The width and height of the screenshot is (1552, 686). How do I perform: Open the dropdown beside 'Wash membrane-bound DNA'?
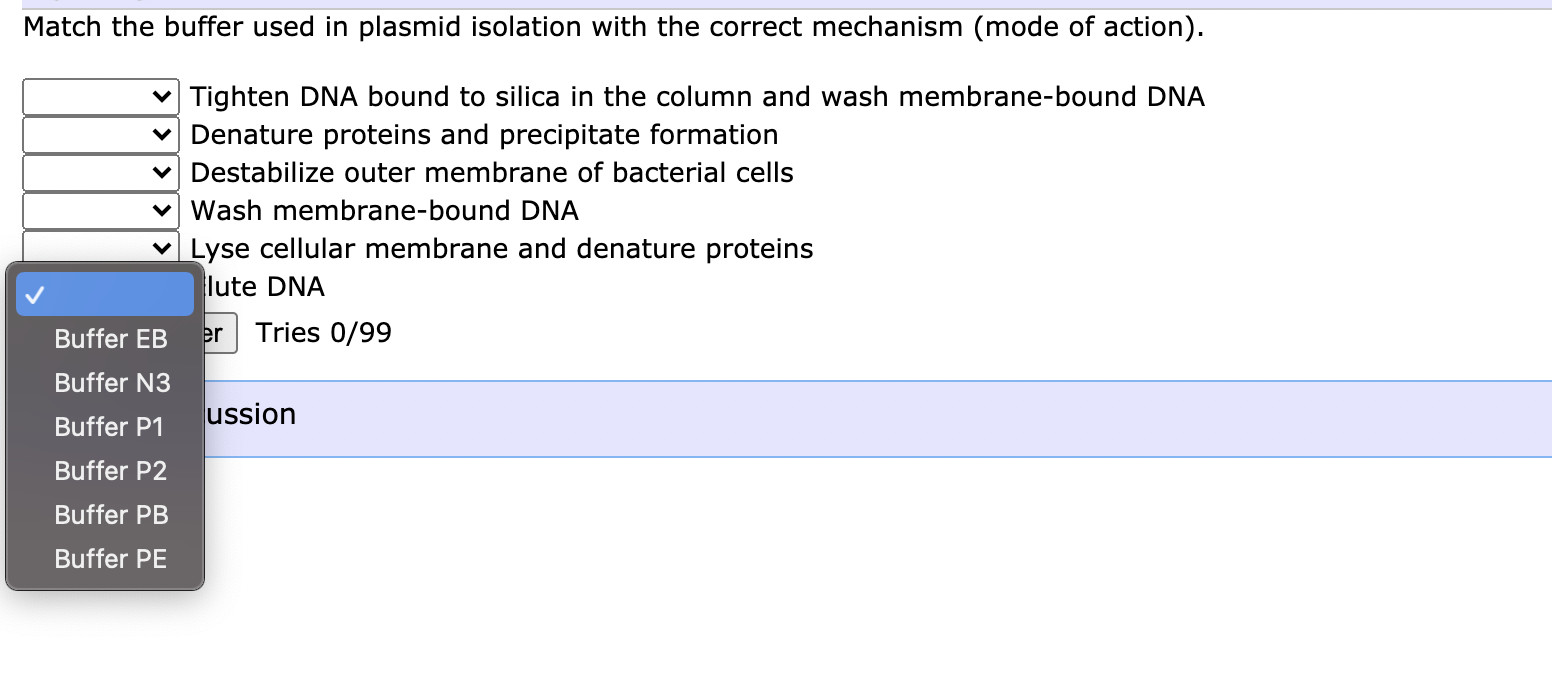click(x=100, y=210)
